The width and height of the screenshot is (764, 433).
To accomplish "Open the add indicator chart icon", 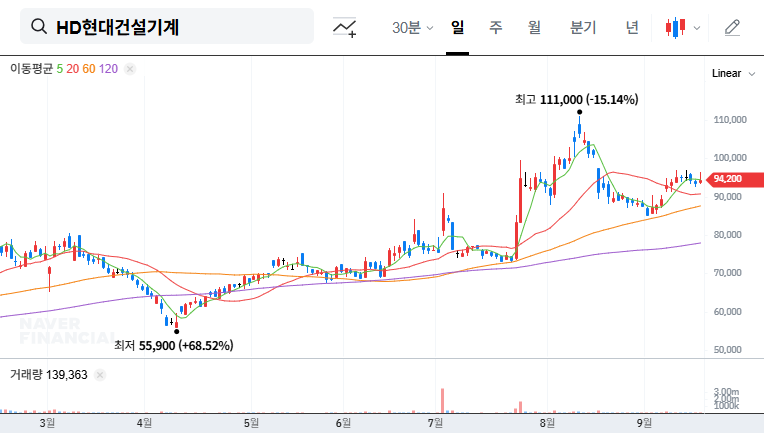I will coord(344,27).
